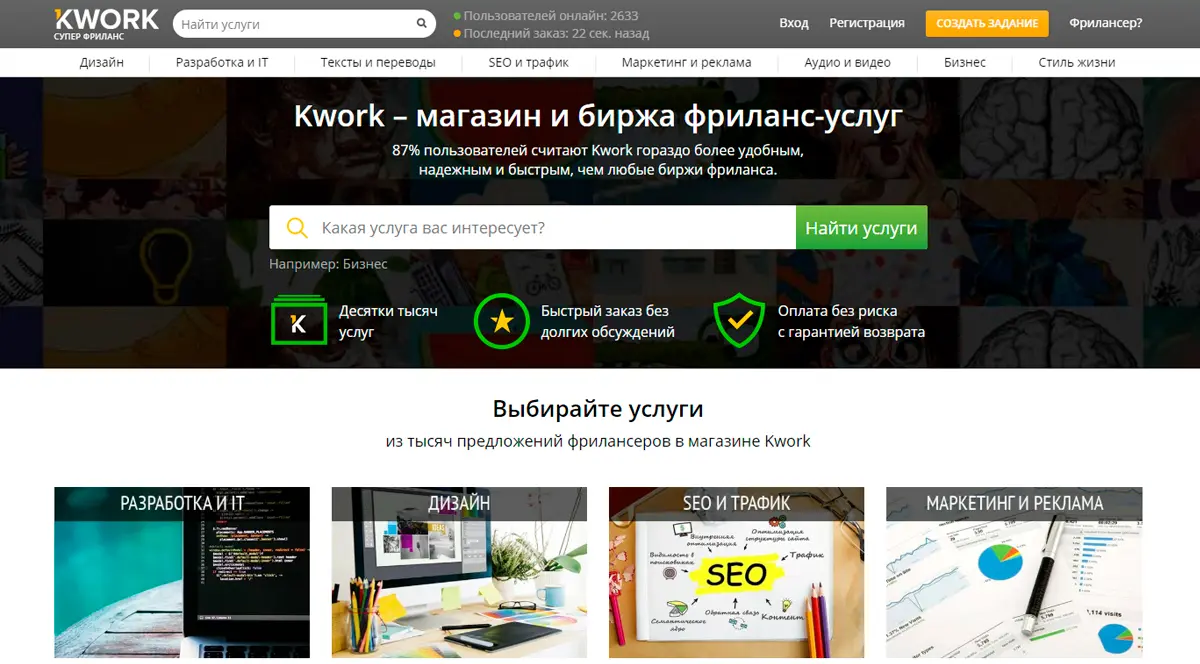Open the 'Аудио и видео' menu item
Image resolution: width=1200 pixels, height=664 pixels.
(x=847, y=62)
